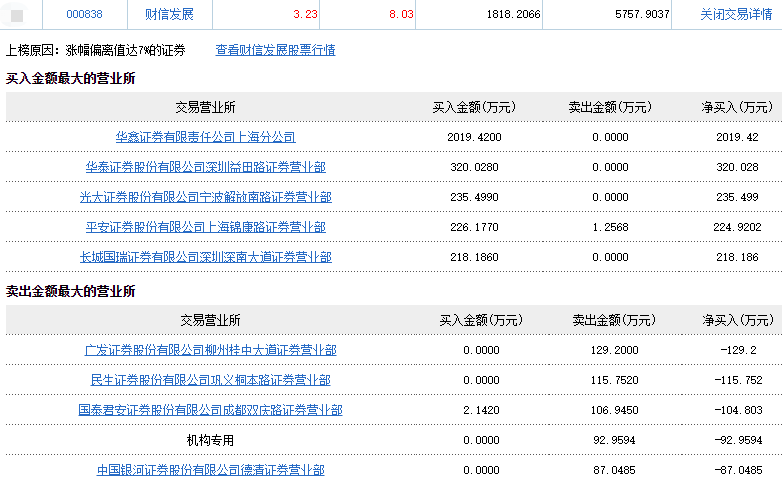
Task: Open 华鑫证券有限责任公司上海分公司 link
Action: 205,137
